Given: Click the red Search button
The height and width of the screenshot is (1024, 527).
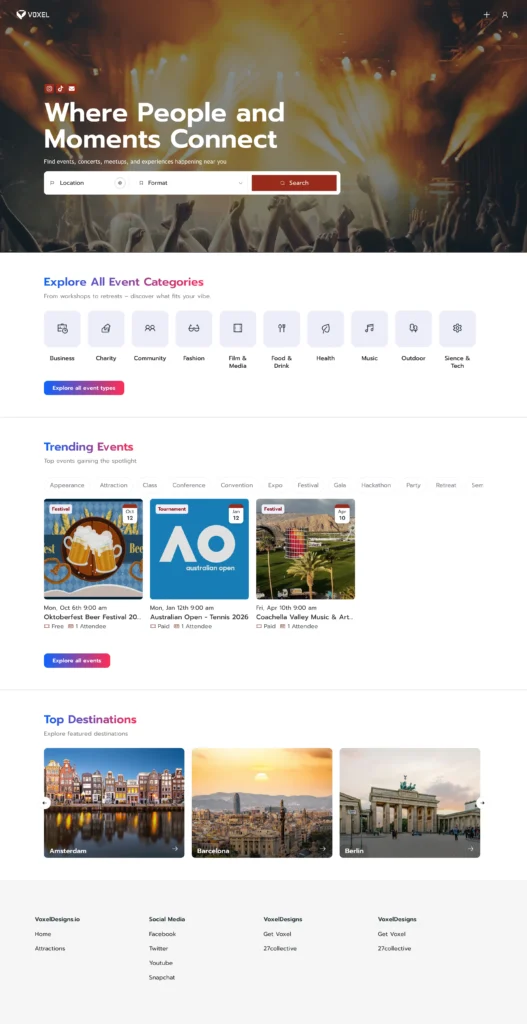Looking at the screenshot, I should coord(294,183).
